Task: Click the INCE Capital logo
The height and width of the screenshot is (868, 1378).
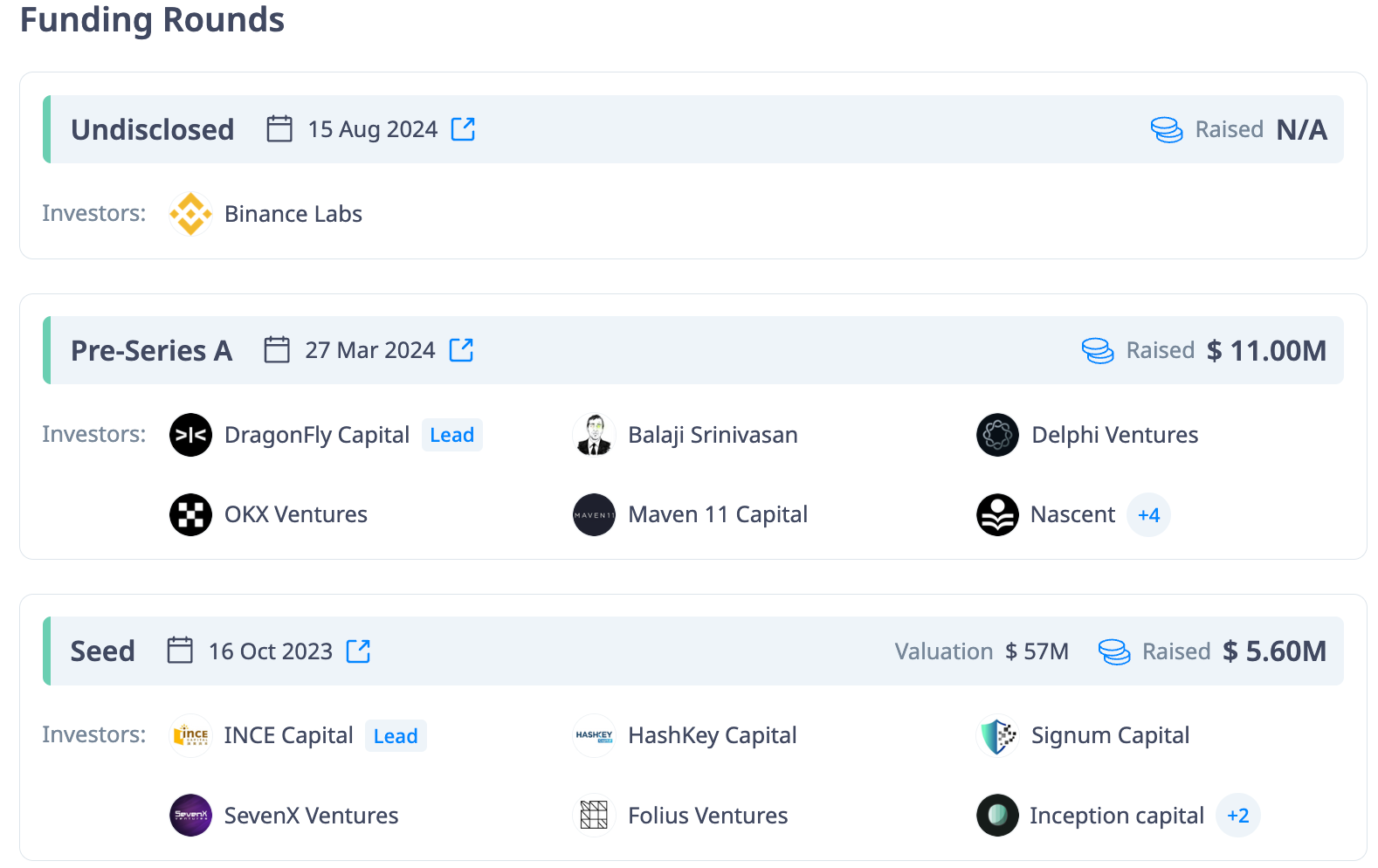Action: click(x=190, y=735)
